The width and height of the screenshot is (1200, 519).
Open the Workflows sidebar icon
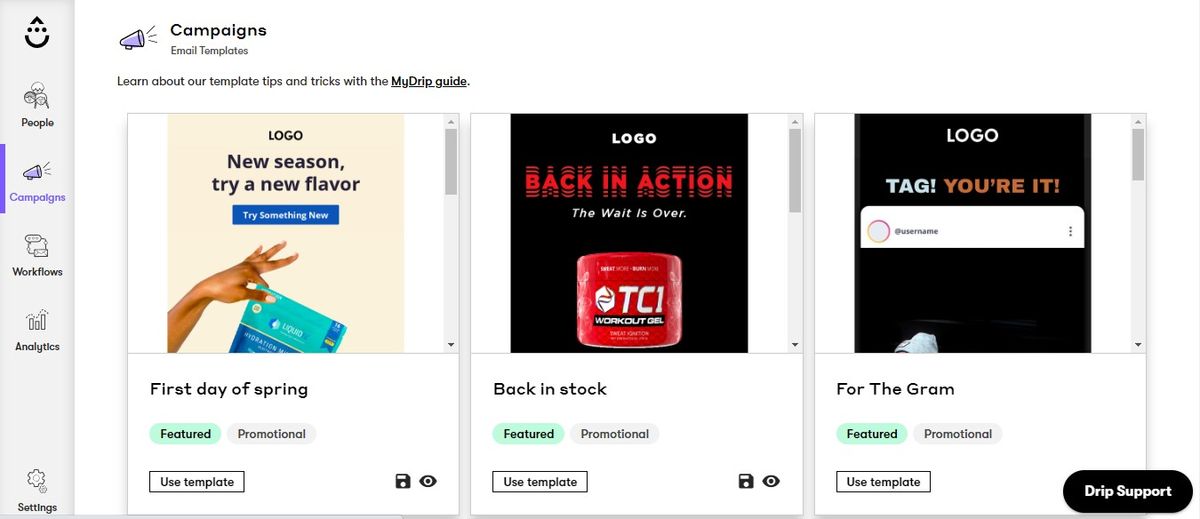pyautogui.click(x=37, y=246)
